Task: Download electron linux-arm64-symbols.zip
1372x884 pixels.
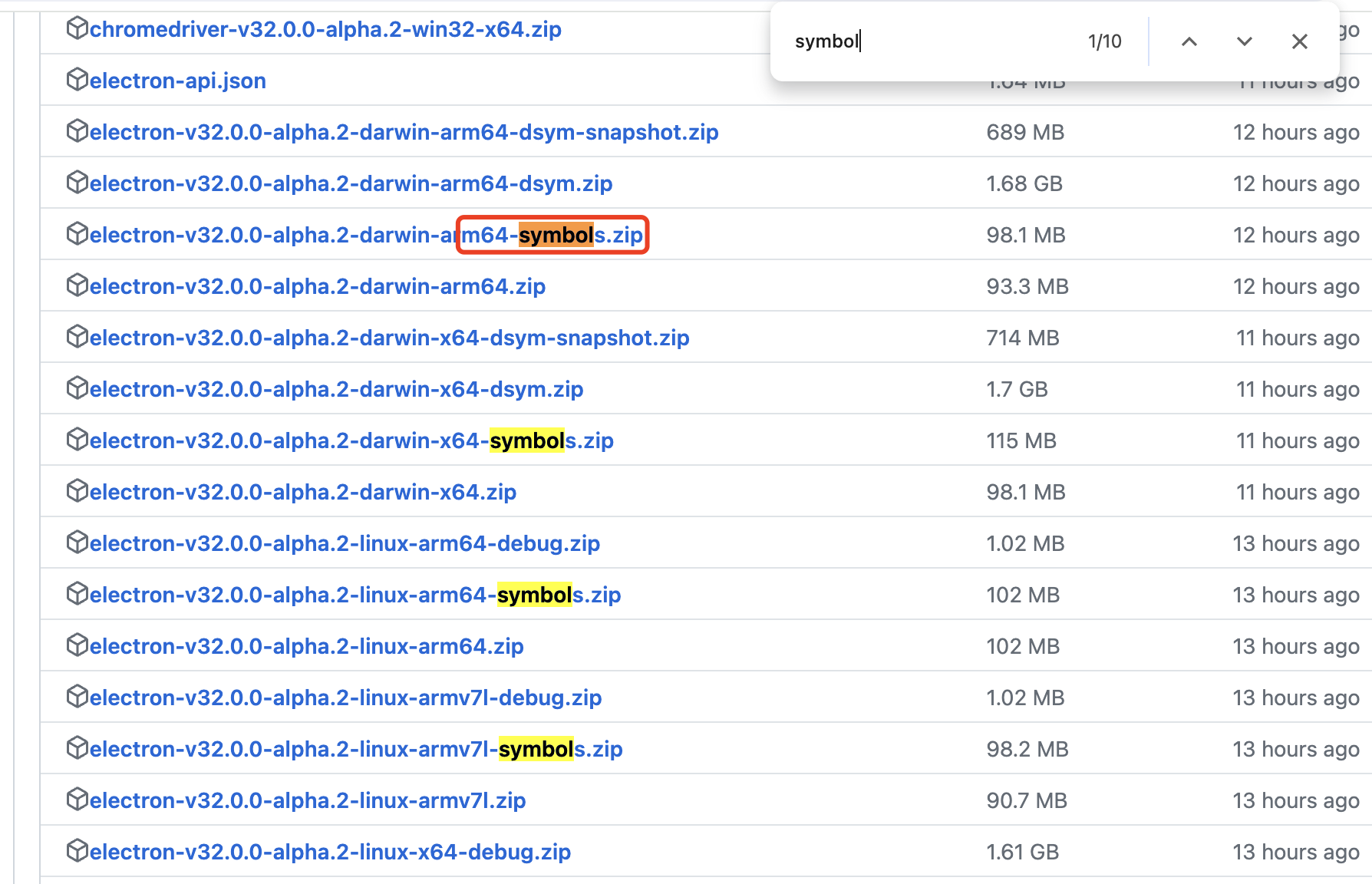Action: pyautogui.click(x=355, y=595)
